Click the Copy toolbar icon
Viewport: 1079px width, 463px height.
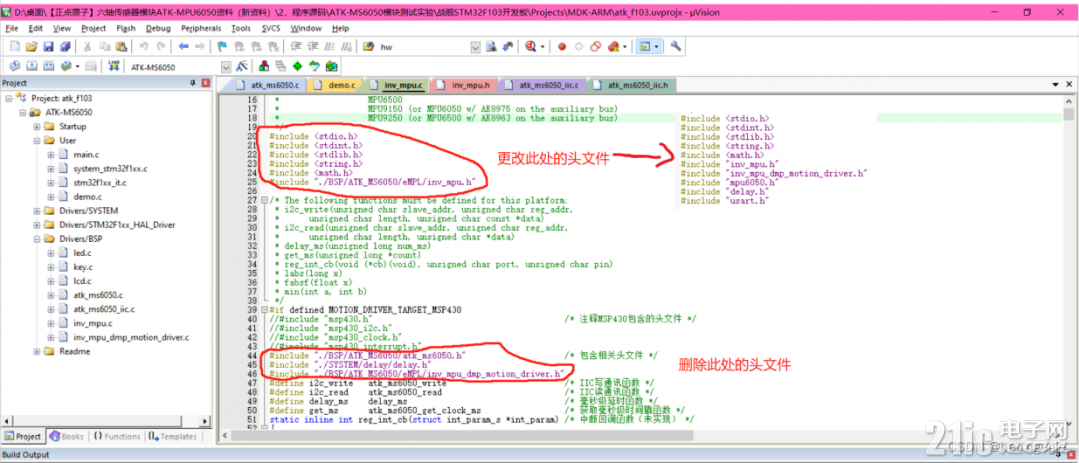[105, 47]
